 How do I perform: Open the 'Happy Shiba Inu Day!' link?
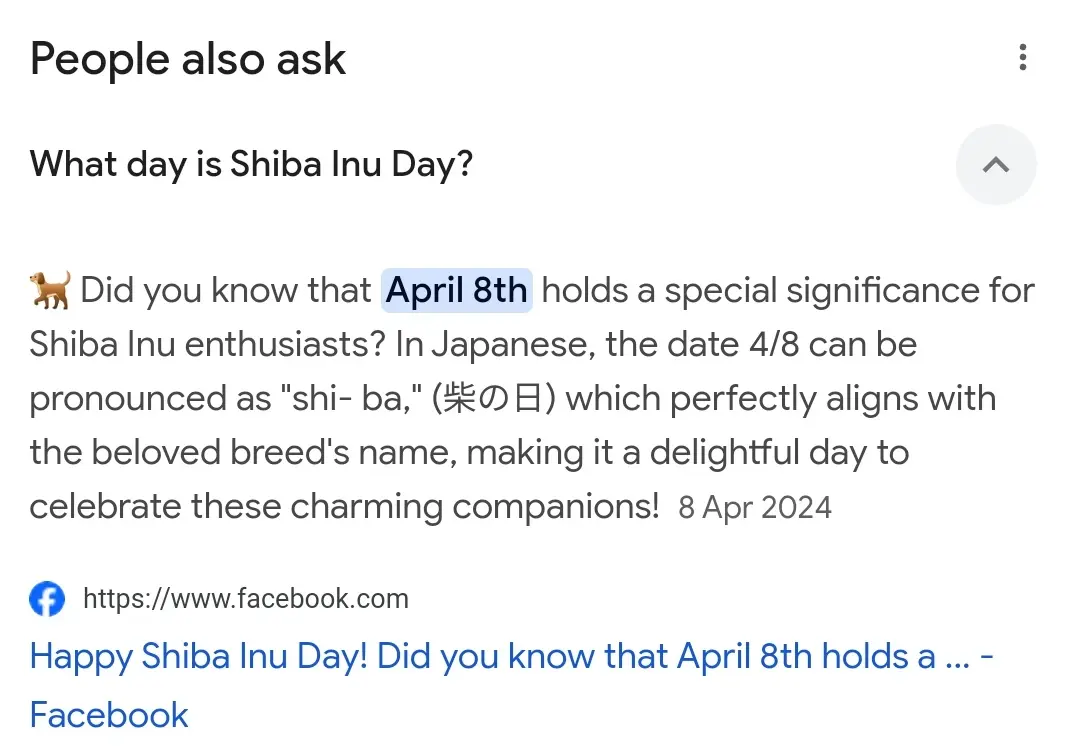(x=482, y=656)
